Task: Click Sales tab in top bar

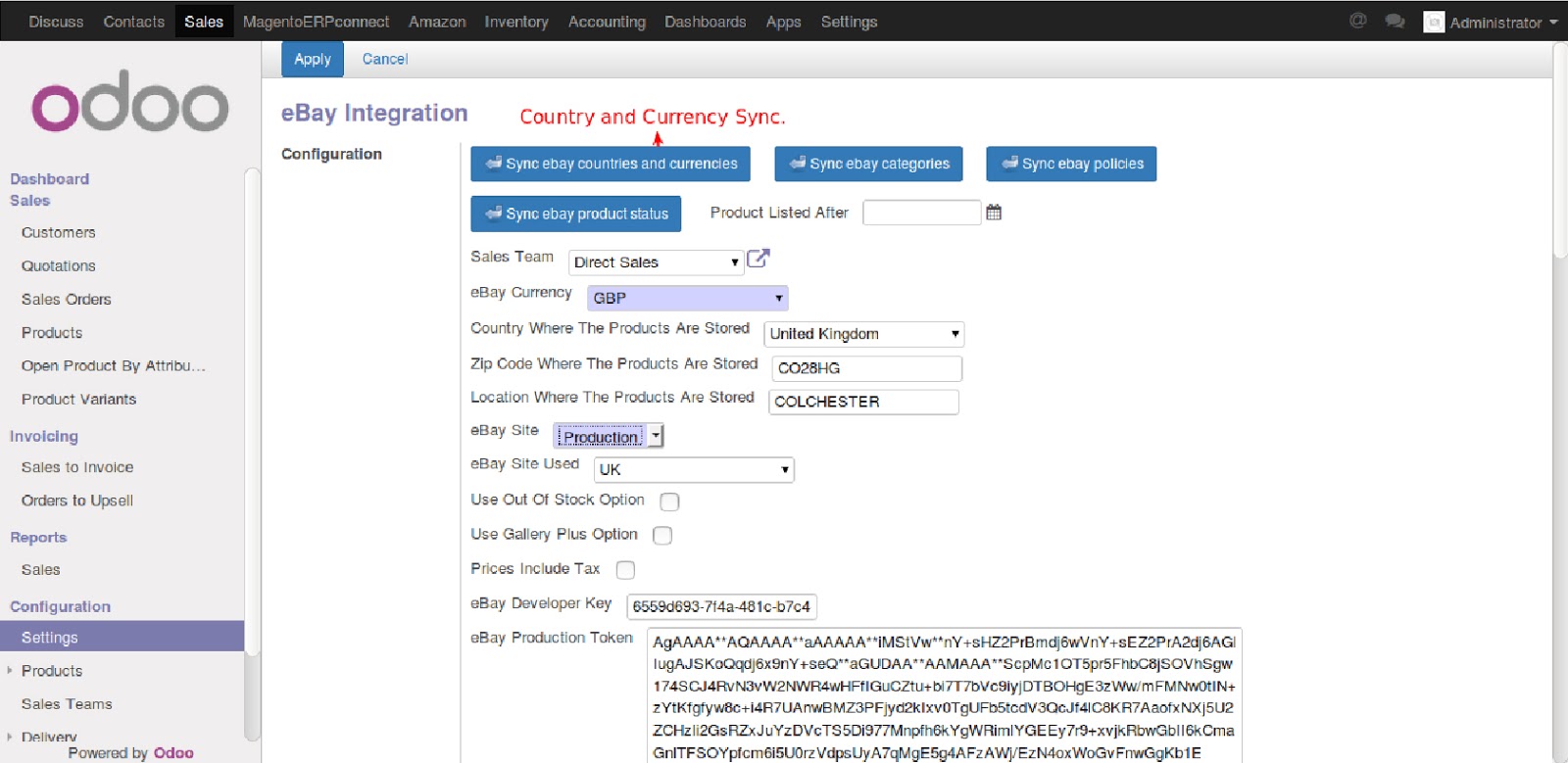Action: 204,22
